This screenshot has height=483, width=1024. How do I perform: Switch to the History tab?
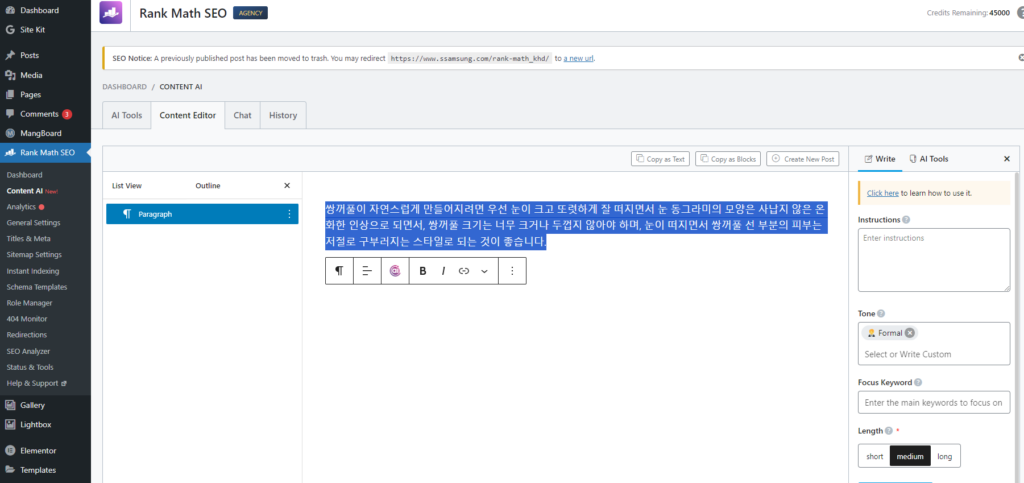[283, 115]
